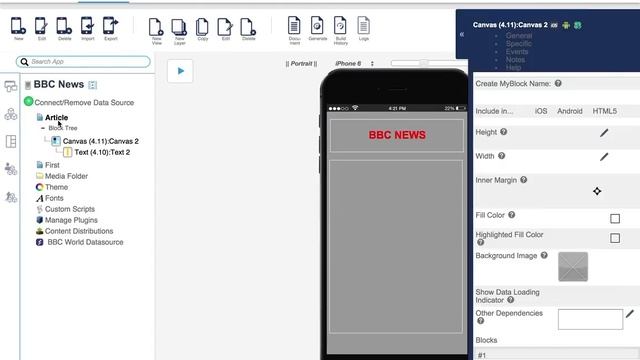Click the green plus Connect Data Source icon
Viewport: 640px width, 360px height.
click(x=28, y=101)
